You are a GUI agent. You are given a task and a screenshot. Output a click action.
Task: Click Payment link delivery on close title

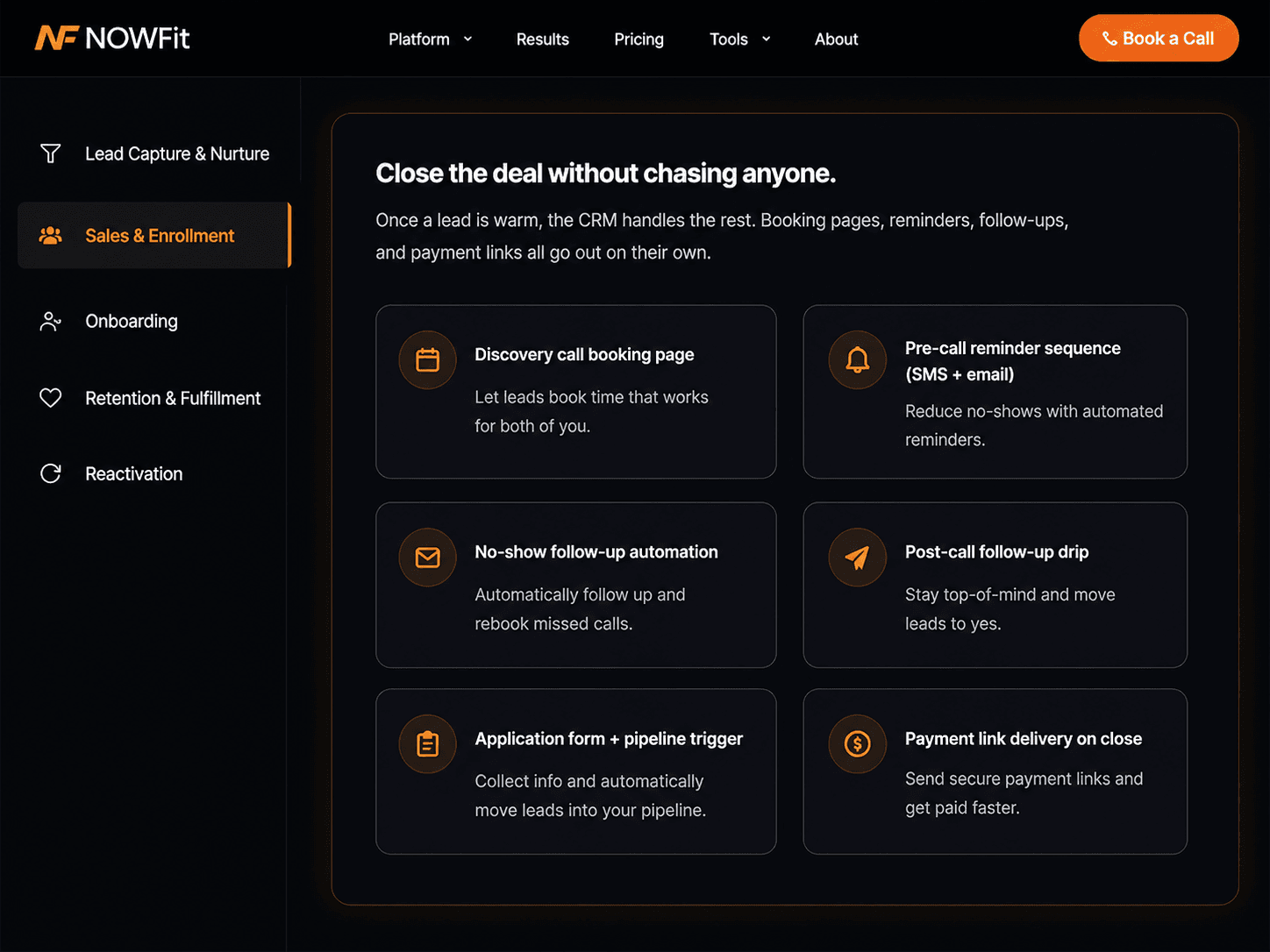1024,739
